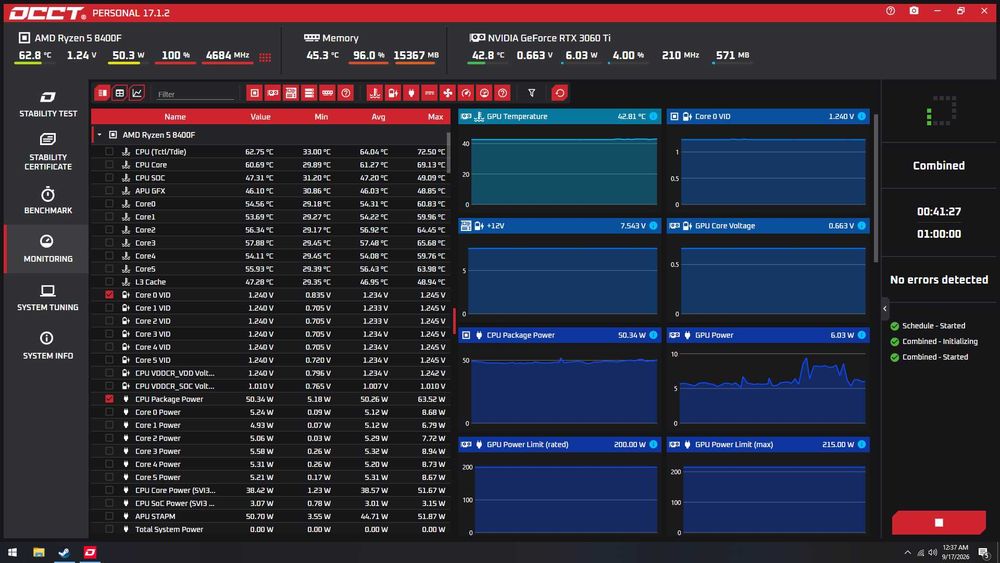
Task: Show hidden tray icons chevron
Action: 908,552
